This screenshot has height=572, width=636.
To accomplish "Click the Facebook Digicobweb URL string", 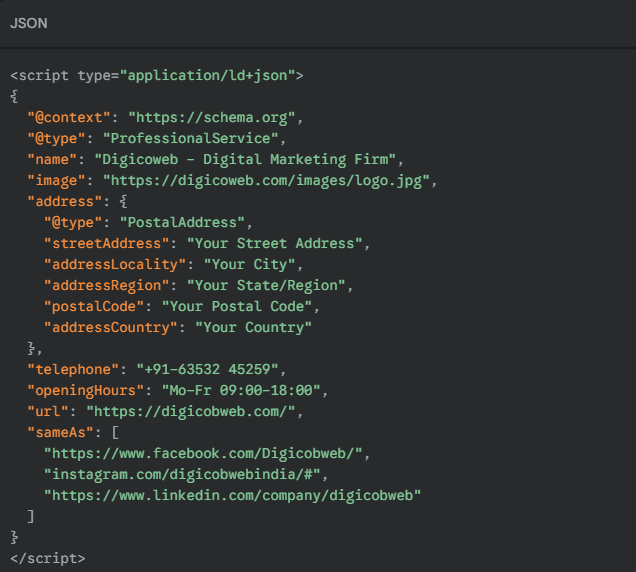I will pyautogui.click(x=203, y=454).
